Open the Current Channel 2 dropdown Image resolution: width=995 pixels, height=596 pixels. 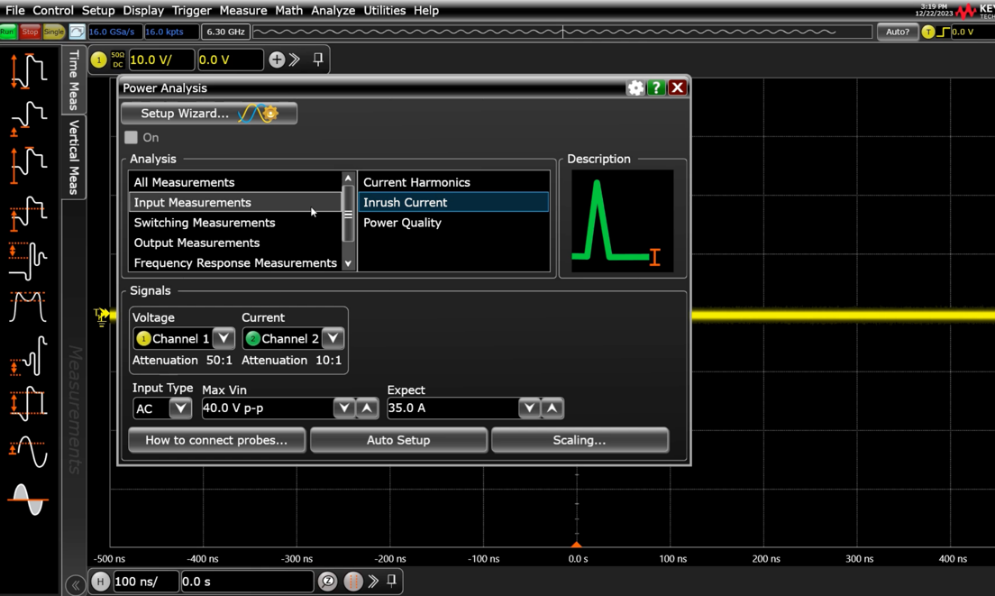pyautogui.click(x=333, y=339)
